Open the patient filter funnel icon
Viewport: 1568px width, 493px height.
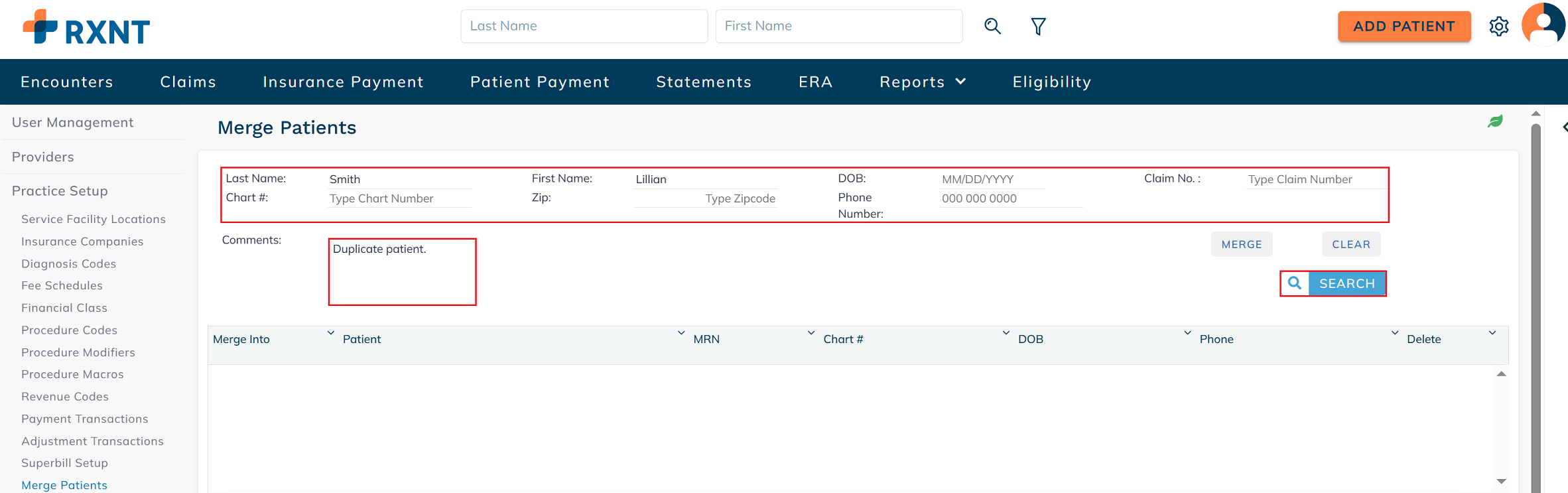tap(1038, 27)
